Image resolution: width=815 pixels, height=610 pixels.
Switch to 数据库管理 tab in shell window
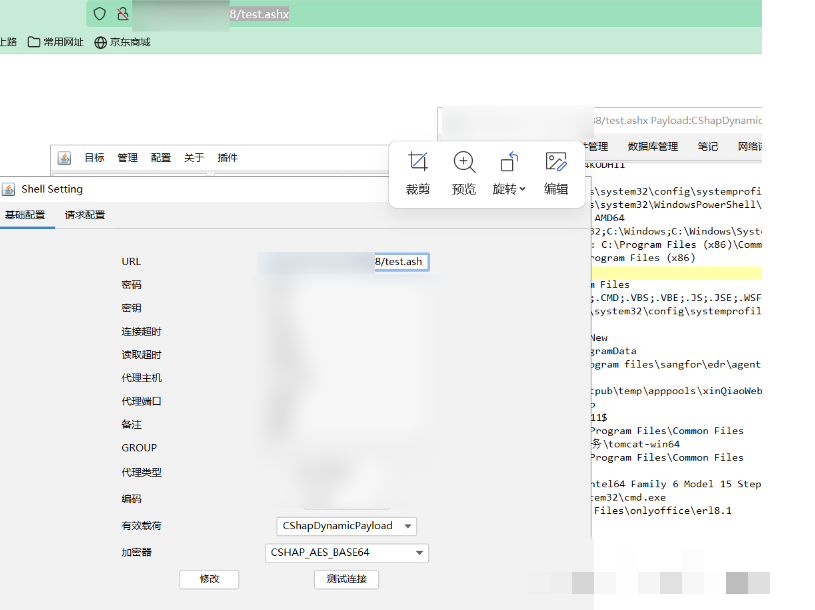(653, 147)
